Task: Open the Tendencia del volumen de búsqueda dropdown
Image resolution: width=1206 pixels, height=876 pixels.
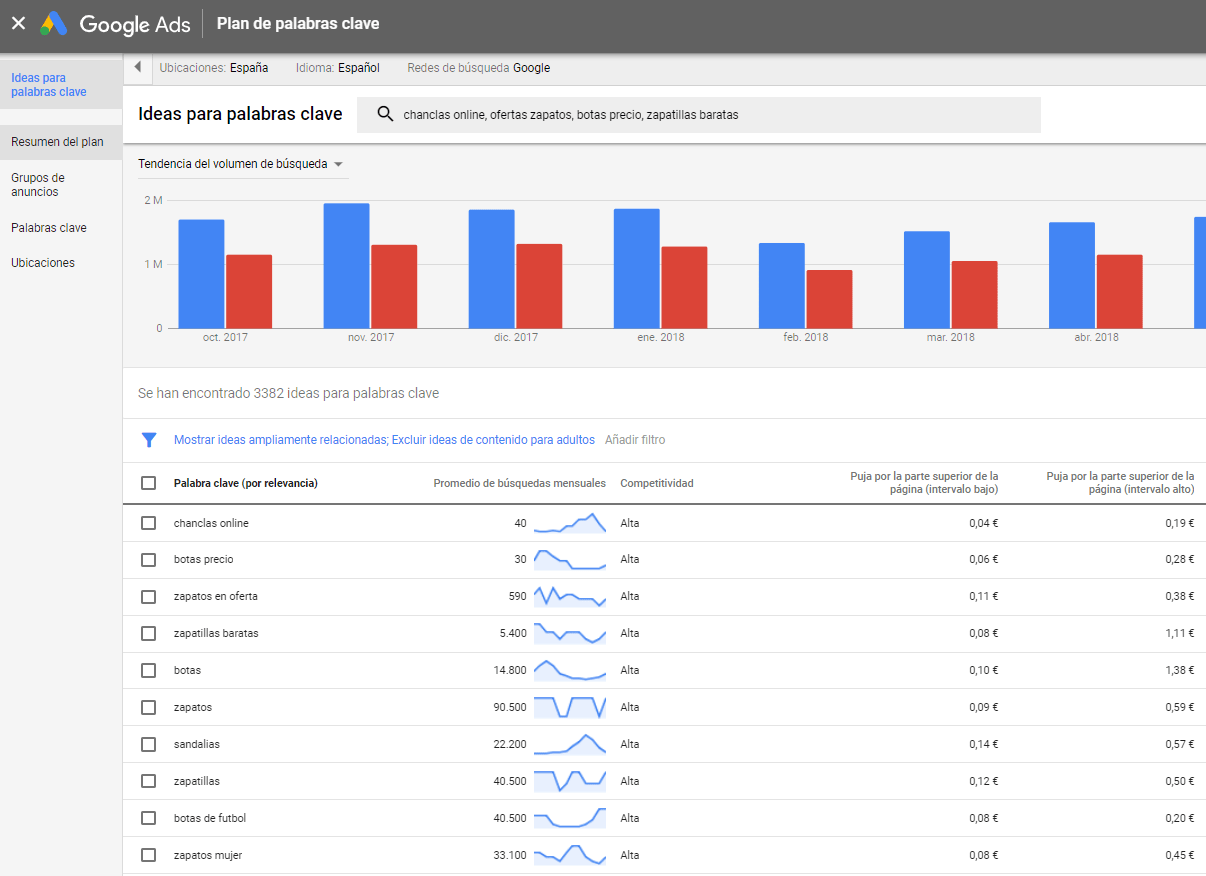Action: click(241, 164)
